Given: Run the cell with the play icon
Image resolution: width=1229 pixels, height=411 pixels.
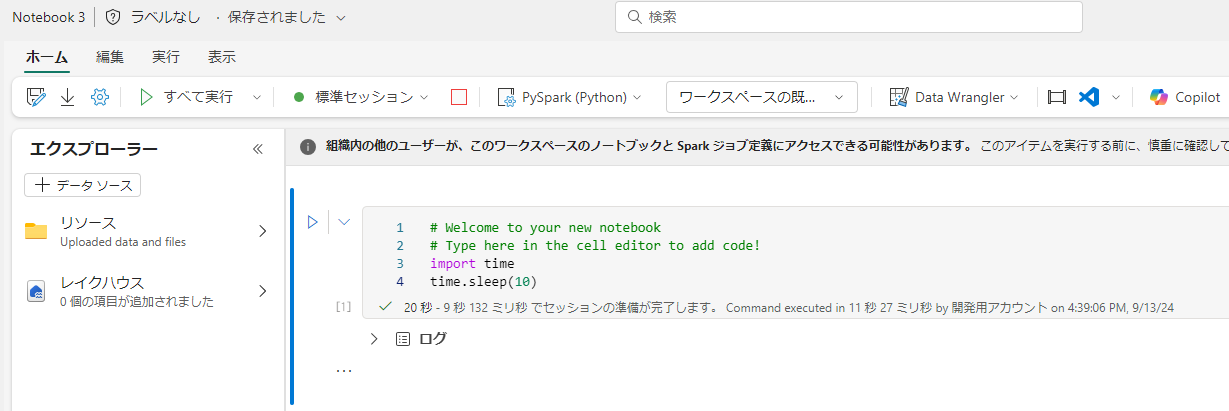Looking at the screenshot, I should coord(312,222).
